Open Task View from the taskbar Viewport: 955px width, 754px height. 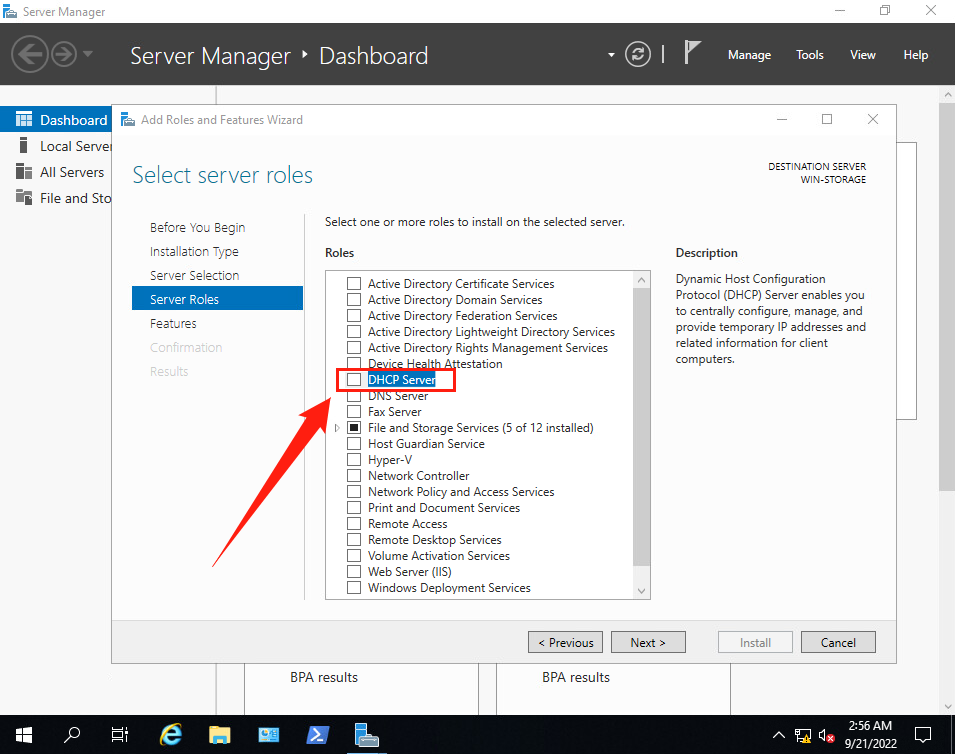point(120,735)
